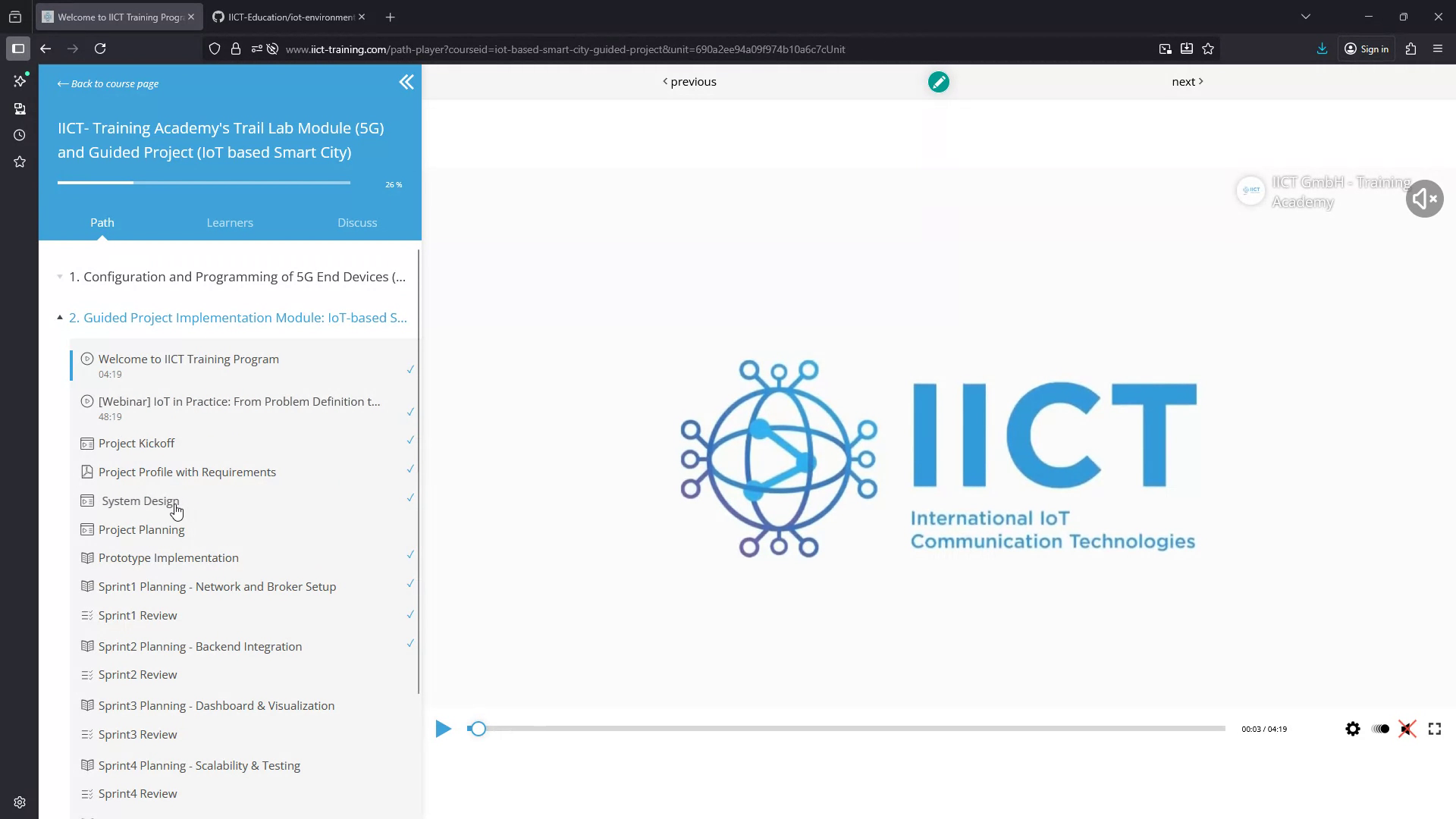Open the tabs sidebar panel icon
Screen dimensions: 1456x819
[x=18, y=49]
